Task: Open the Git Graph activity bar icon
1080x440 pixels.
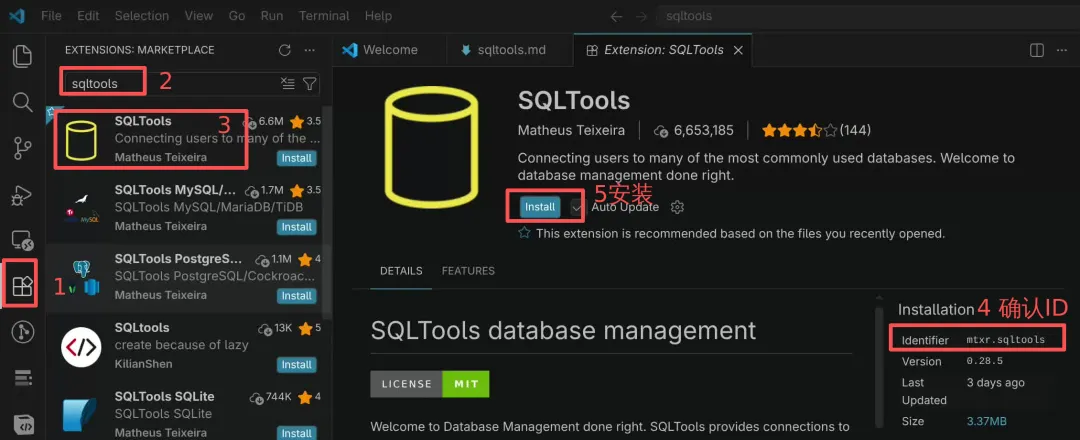Action: click(23, 332)
